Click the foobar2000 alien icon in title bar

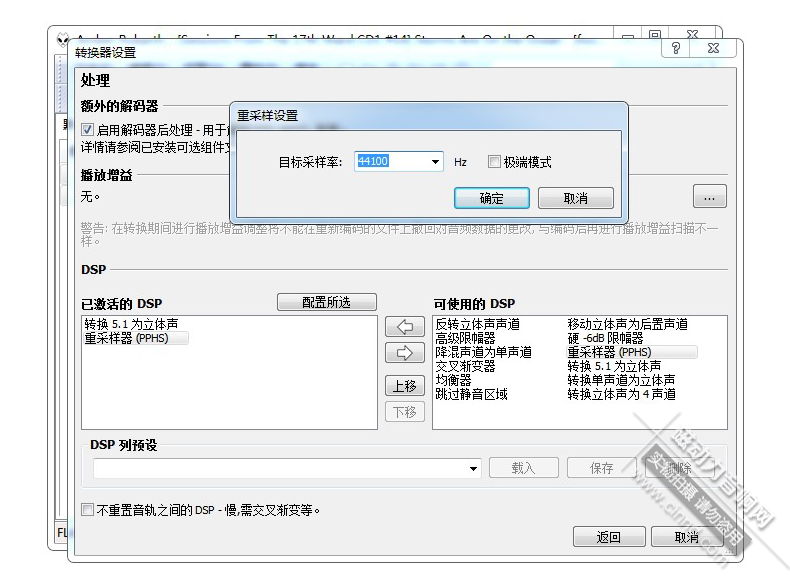coord(63,40)
